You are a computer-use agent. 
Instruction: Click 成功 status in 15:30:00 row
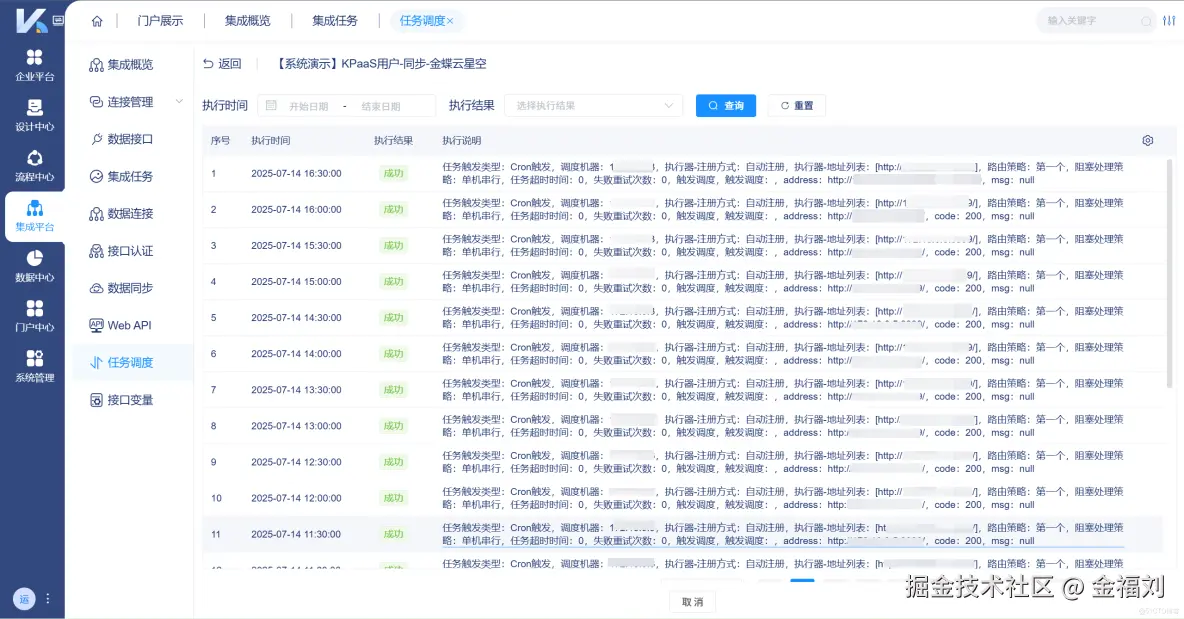[393, 245]
